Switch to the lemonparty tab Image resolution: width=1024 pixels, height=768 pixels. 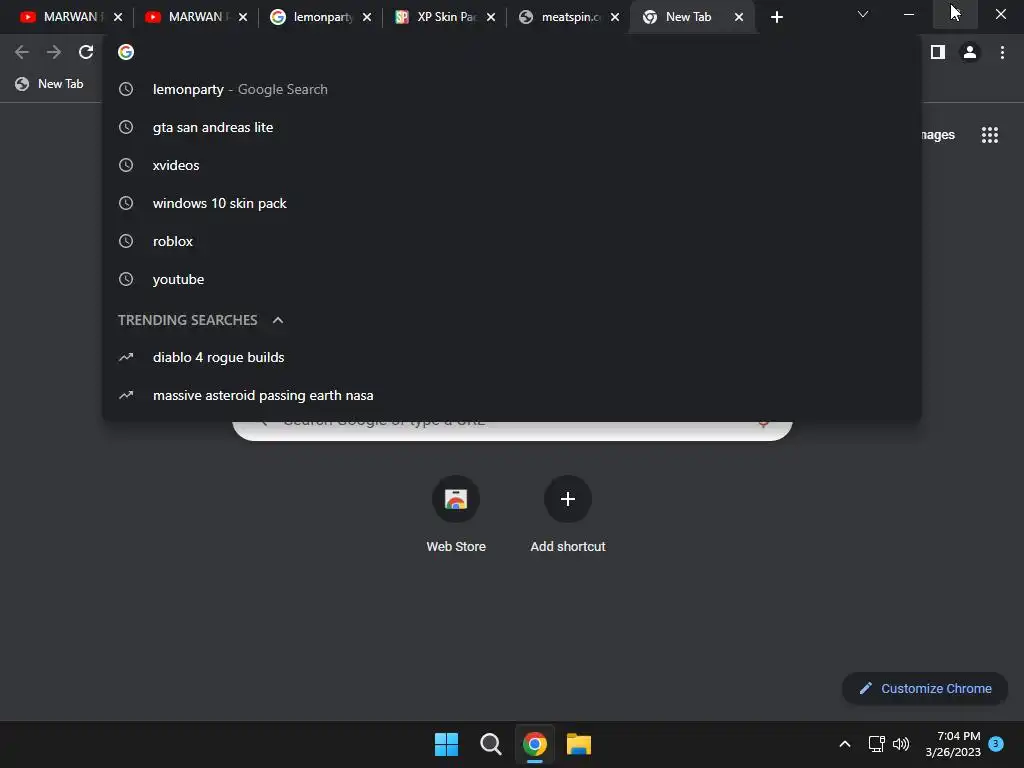click(x=320, y=17)
